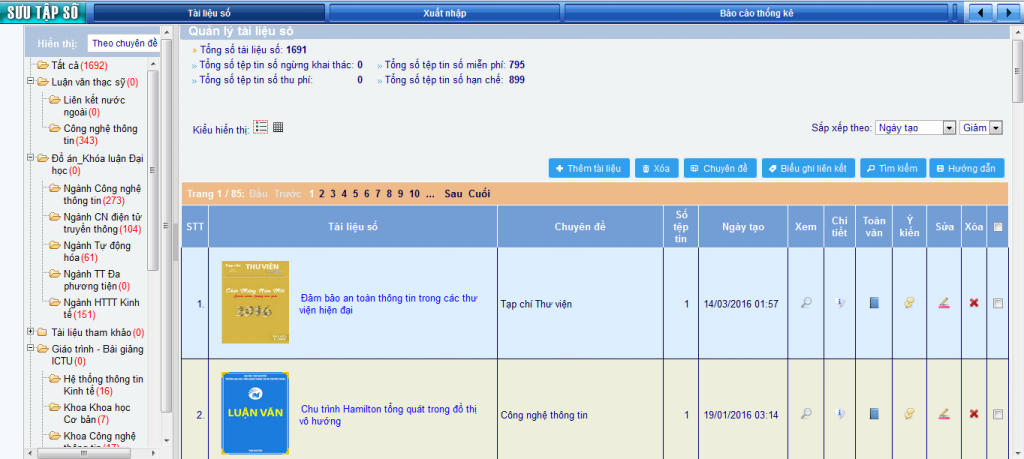The height and width of the screenshot is (459, 1024).
Task: Click Cuối last page link
Action: 479,193
